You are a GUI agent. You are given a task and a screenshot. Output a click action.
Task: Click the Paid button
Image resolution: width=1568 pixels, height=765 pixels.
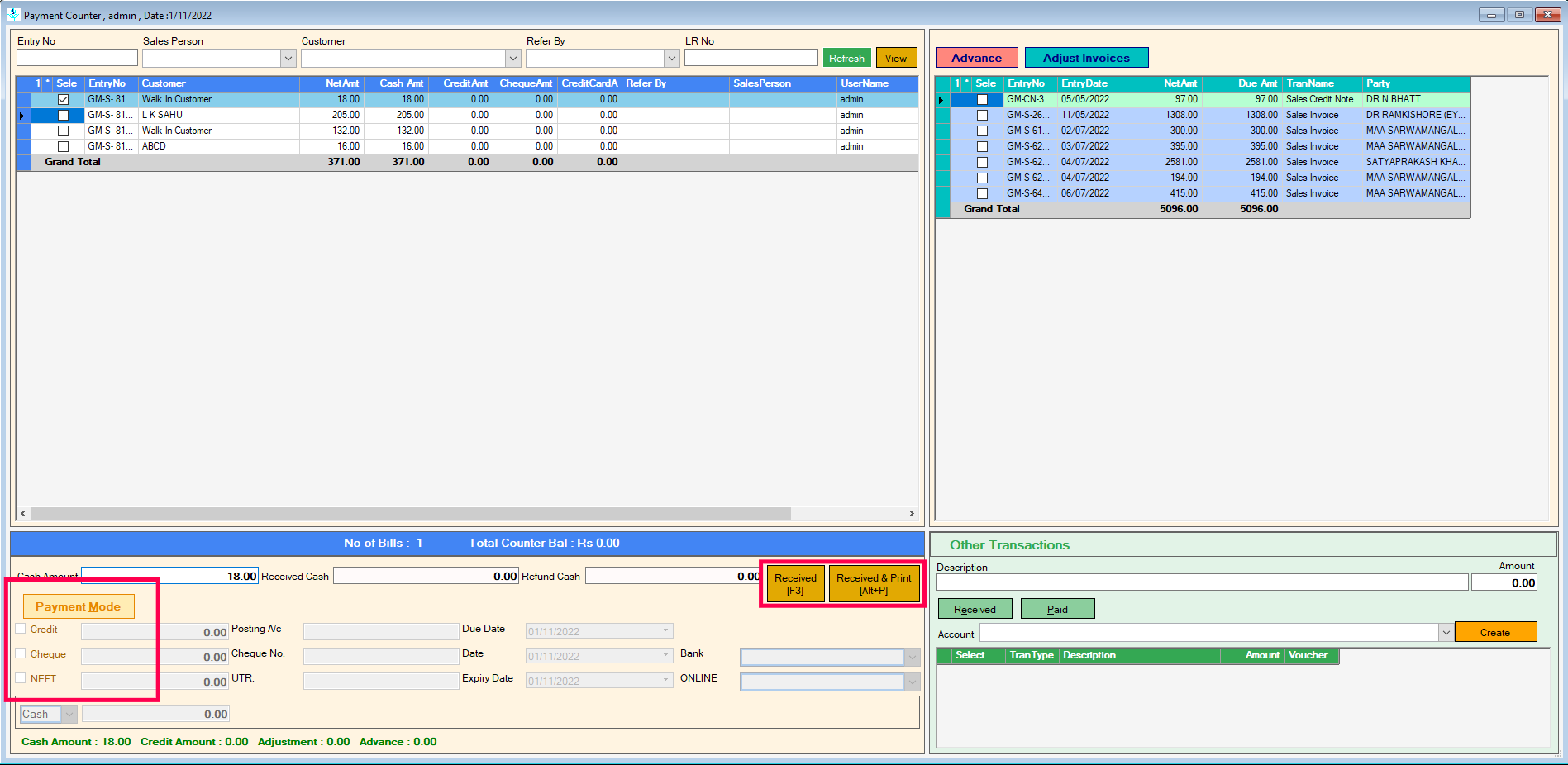click(1057, 609)
